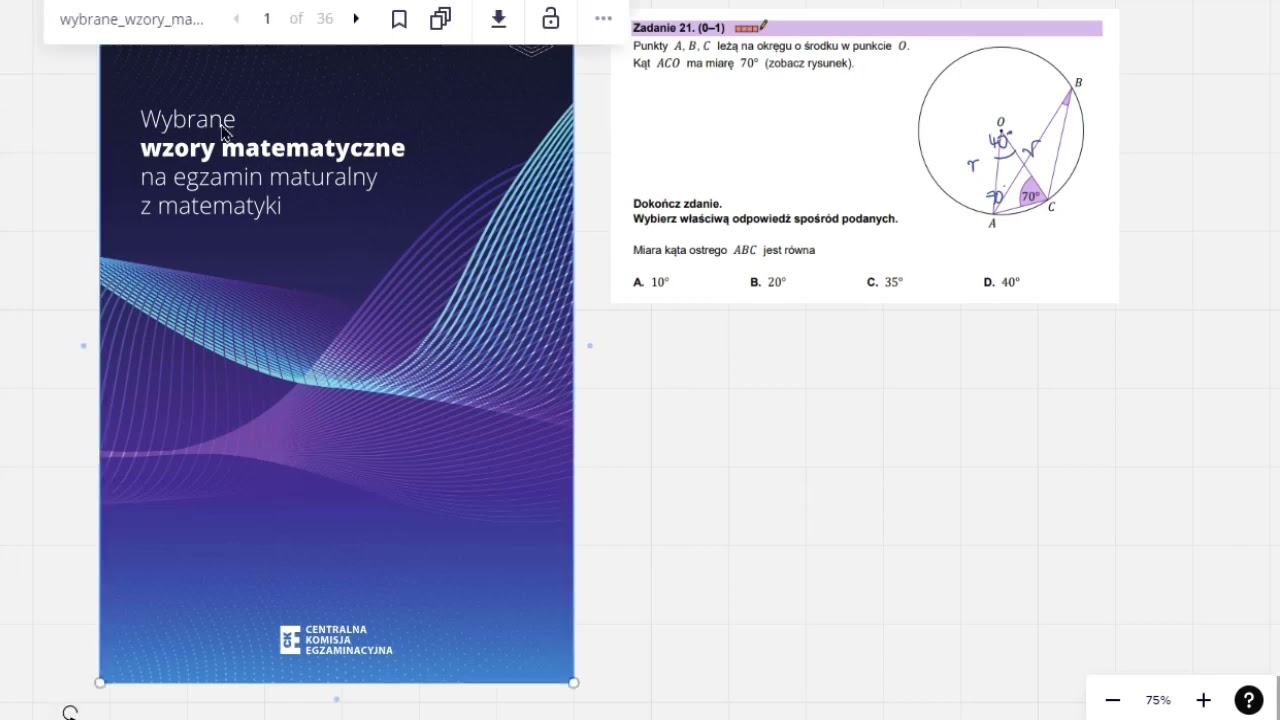Click the total page count '36'
This screenshot has height=720, width=1280.
point(325,19)
